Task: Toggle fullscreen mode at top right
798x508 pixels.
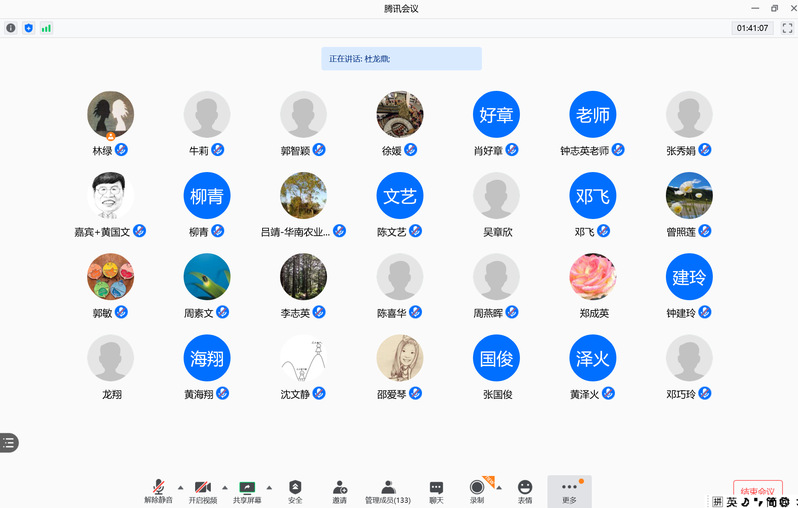Action: [787, 28]
